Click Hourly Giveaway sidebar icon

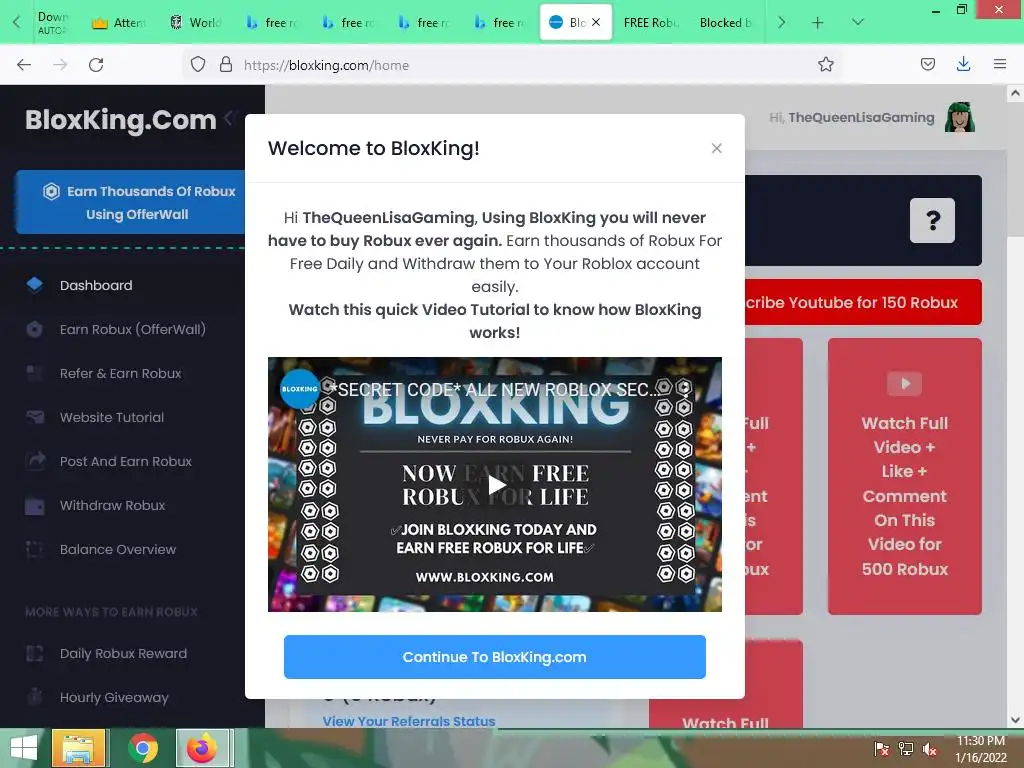click(35, 697)
